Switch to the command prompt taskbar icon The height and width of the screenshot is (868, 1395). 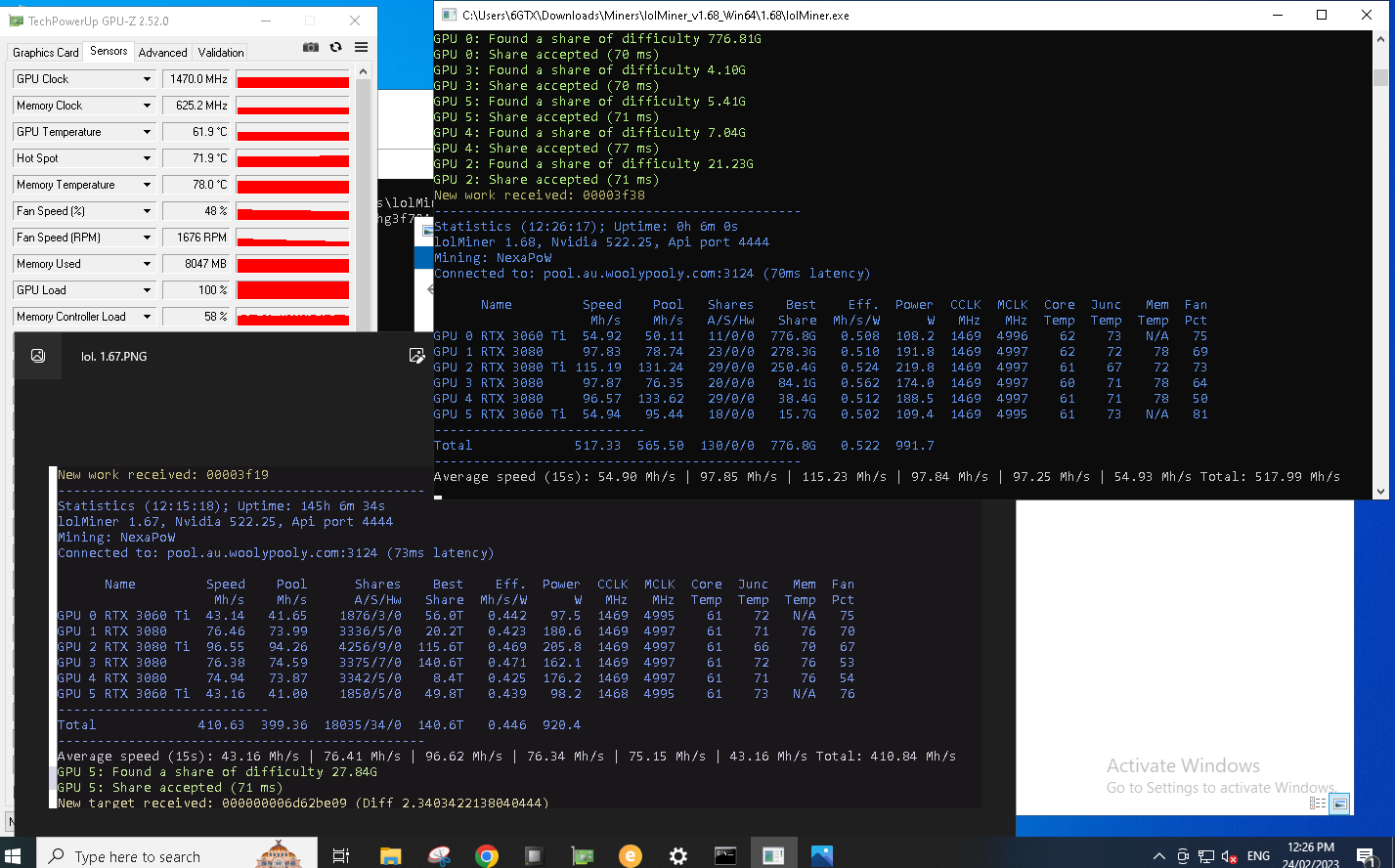coord(725,856)
